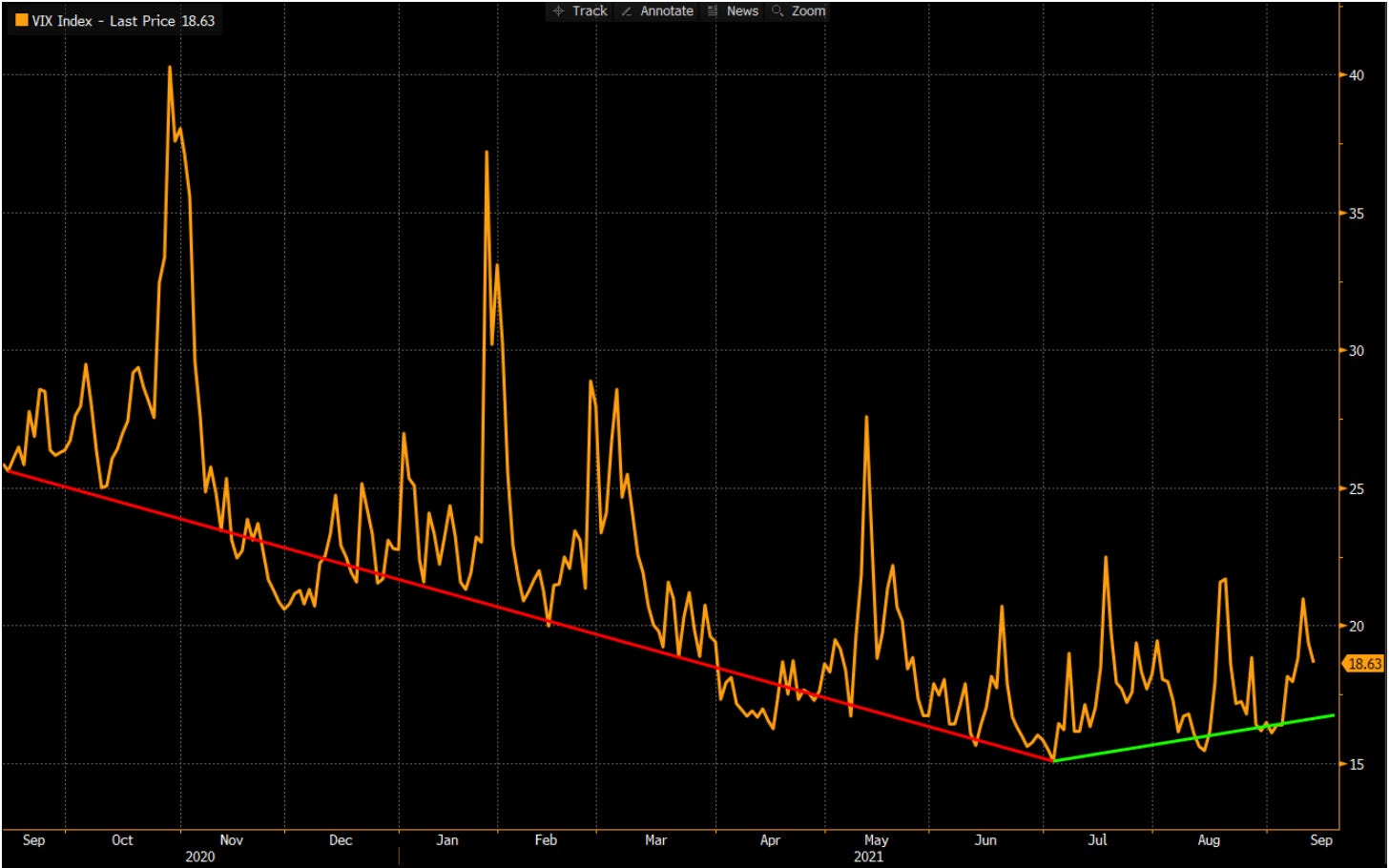Click the Aug label on the date axis
This screenshot has height=868, width=1389.
click(x=1208, y=840)
